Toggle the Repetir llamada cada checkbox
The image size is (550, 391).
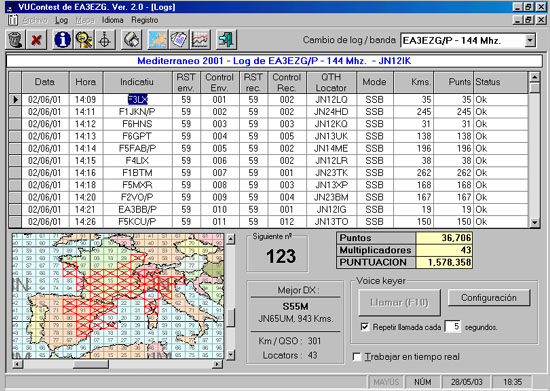point(365,327)
